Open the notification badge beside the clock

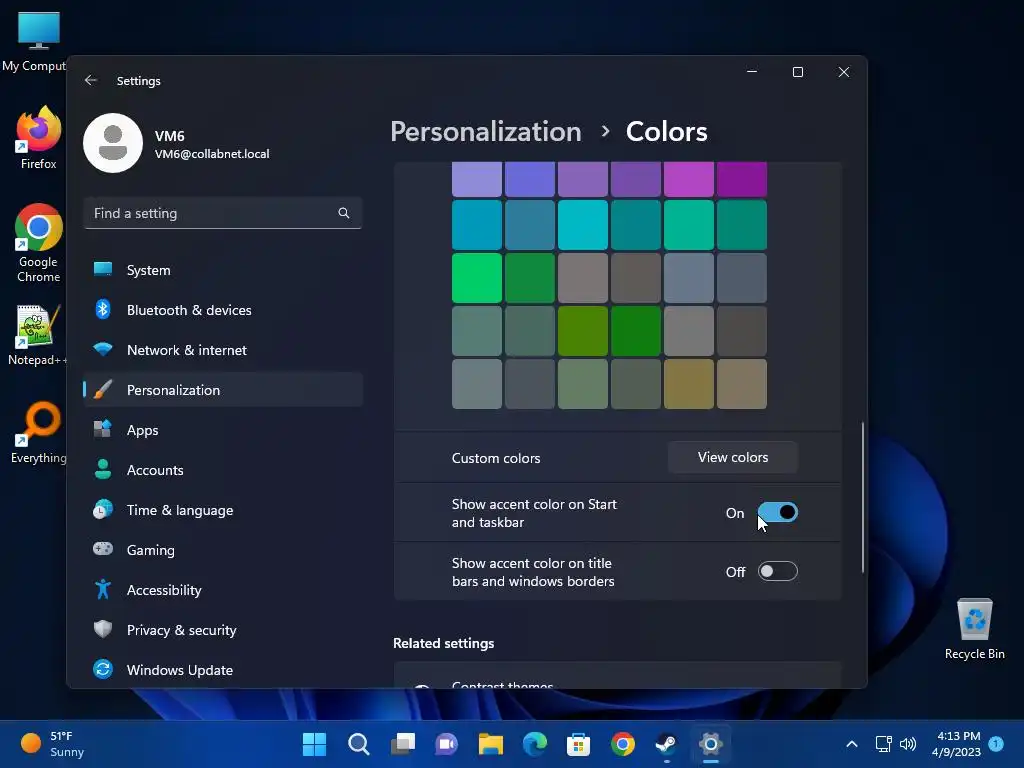[996, 743]
